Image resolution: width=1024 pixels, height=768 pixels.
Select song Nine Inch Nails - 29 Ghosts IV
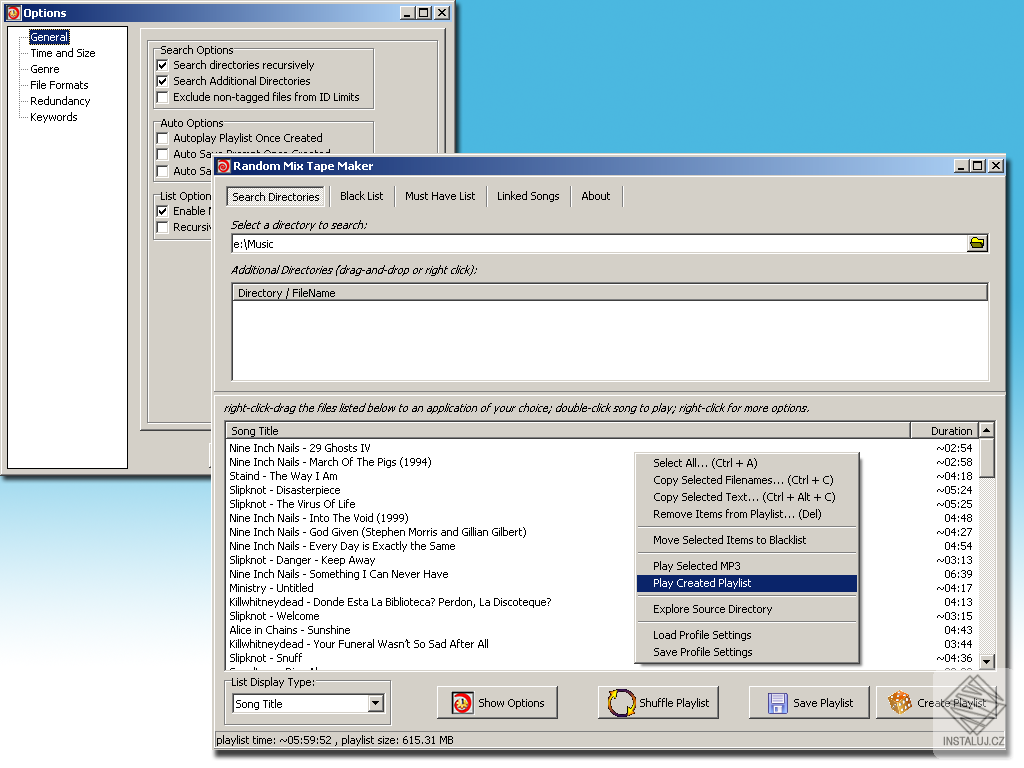click(300, 448)
